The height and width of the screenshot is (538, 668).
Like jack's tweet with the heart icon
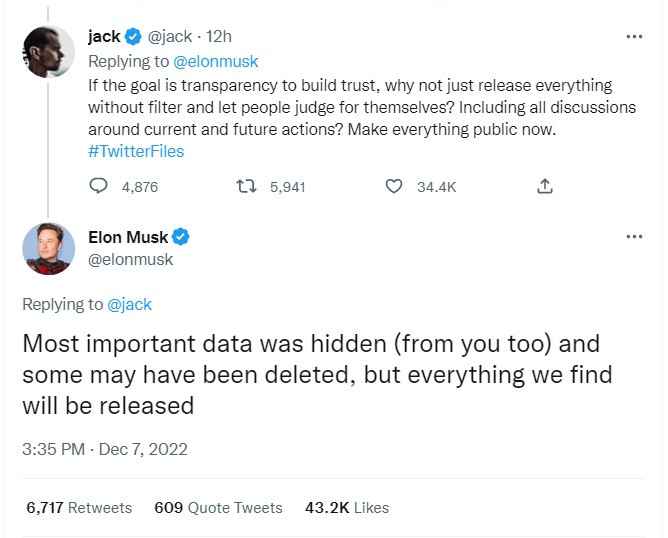click(x=394, y=186)
